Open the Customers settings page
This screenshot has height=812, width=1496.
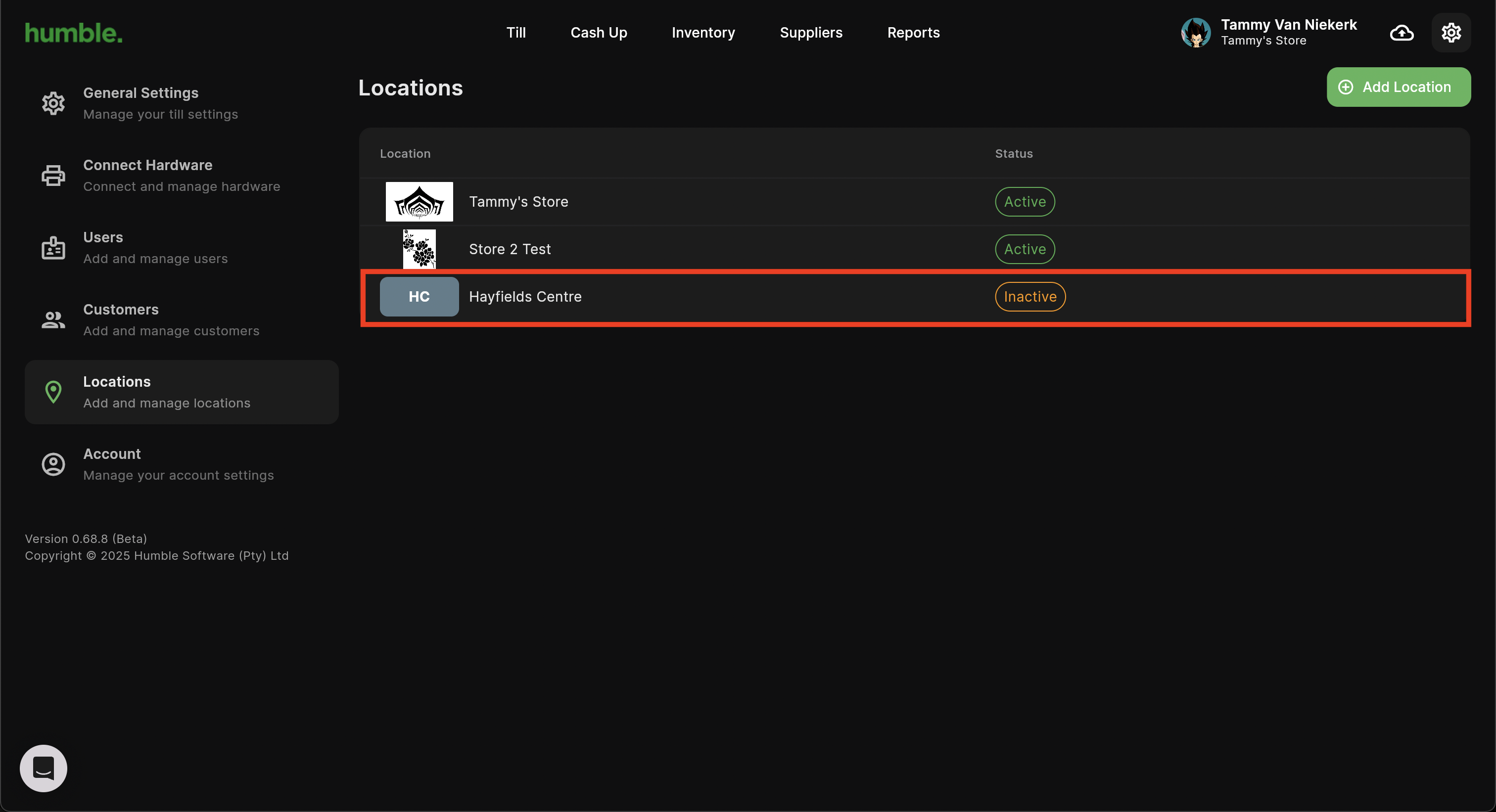tap(181, 320)
